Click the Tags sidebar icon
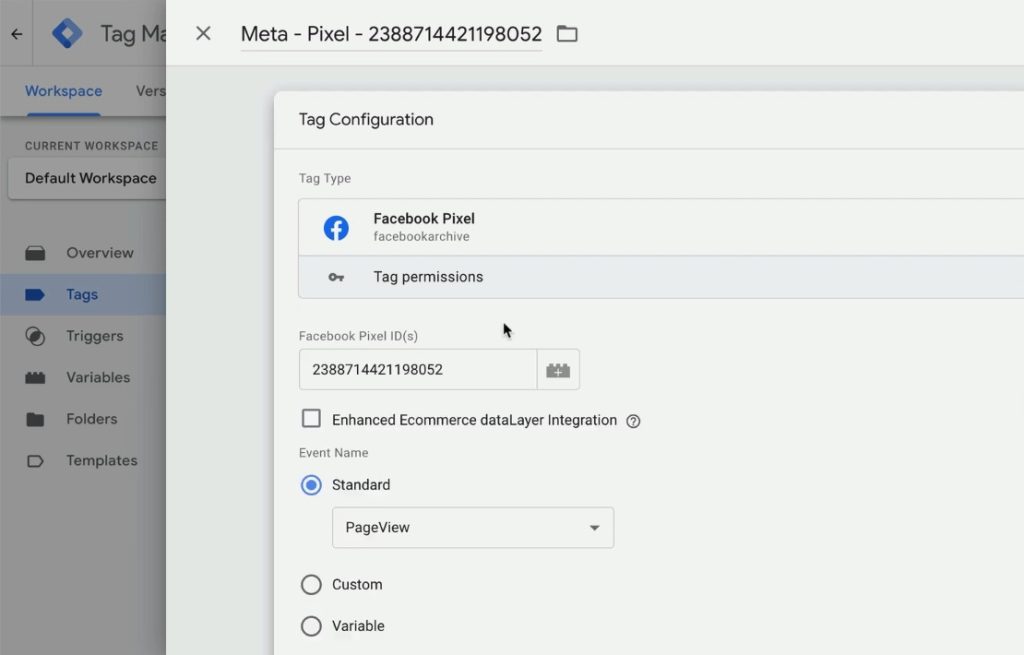The height and width of the screenshot is (655, 1024). (35, 295)
